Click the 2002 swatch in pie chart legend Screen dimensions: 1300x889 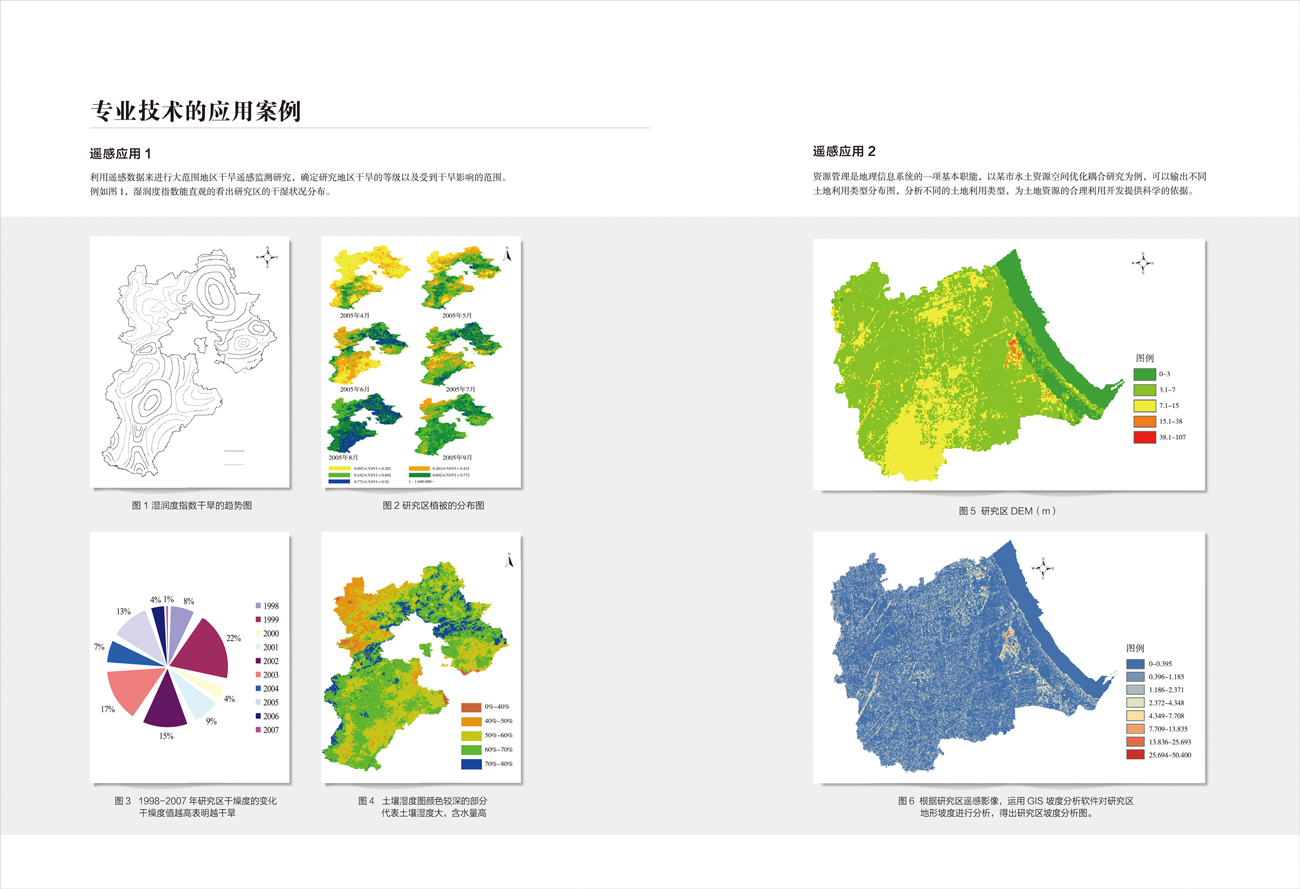pos(259,661)
